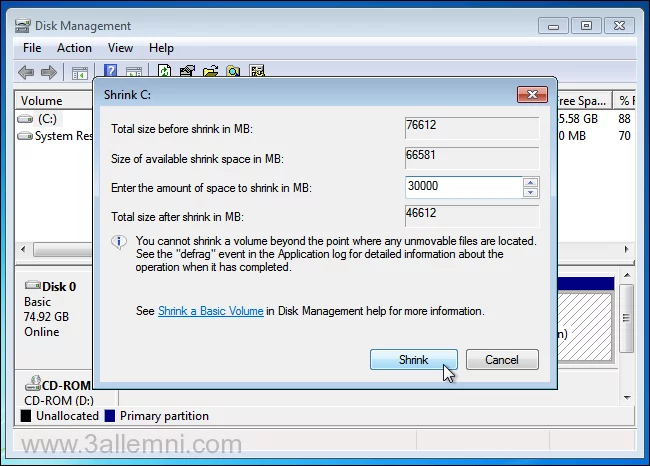Click the 5.58 GB free space cell

pos(578,119)
